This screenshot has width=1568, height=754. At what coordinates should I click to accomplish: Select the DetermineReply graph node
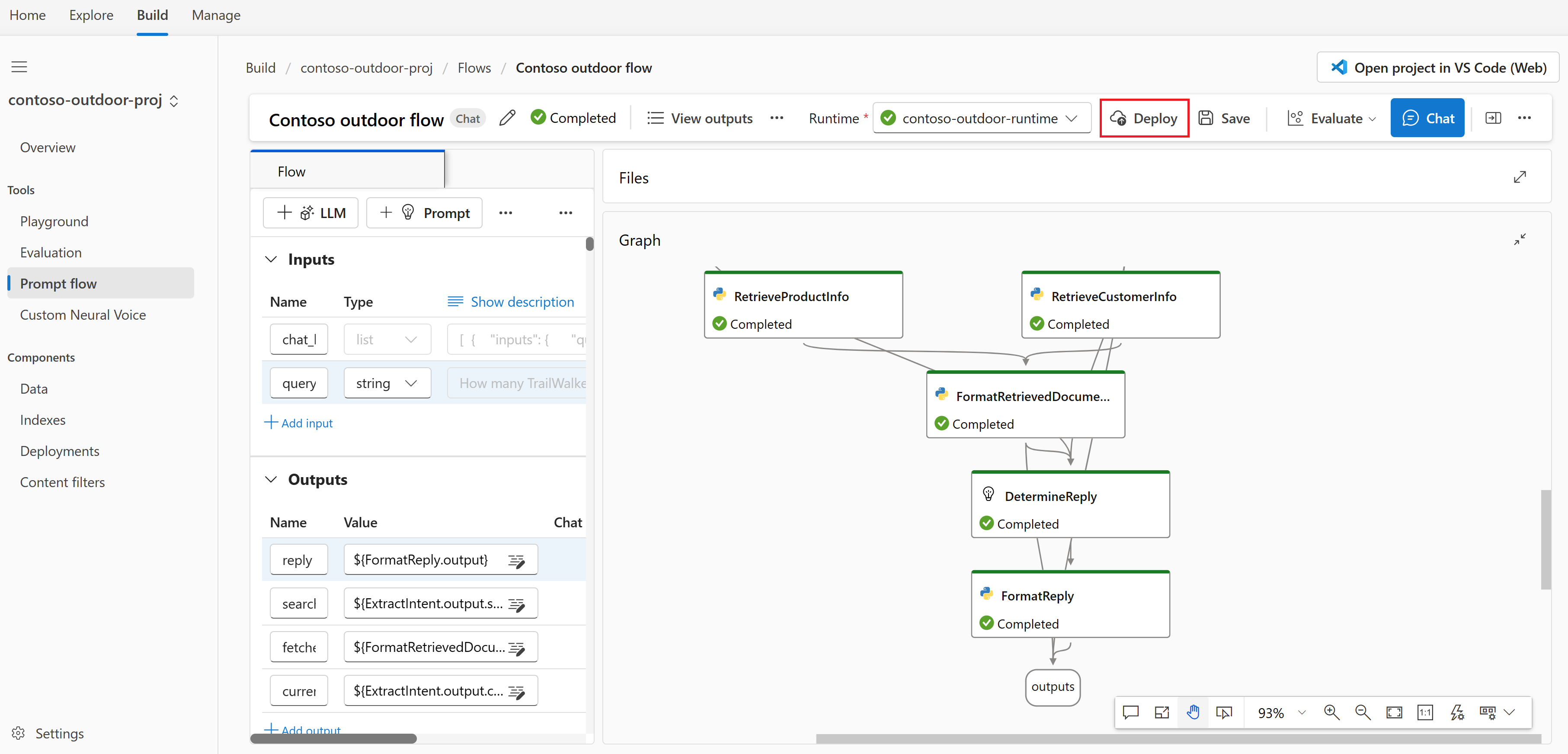(1070, 504)
